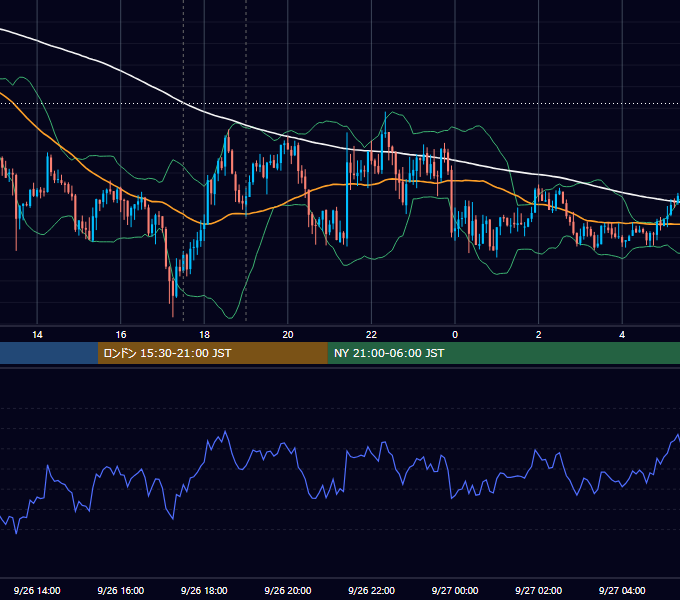Click hour label 20 on time axis
Image resolution: width=680 pixels, height=600 pixels.
288,335
